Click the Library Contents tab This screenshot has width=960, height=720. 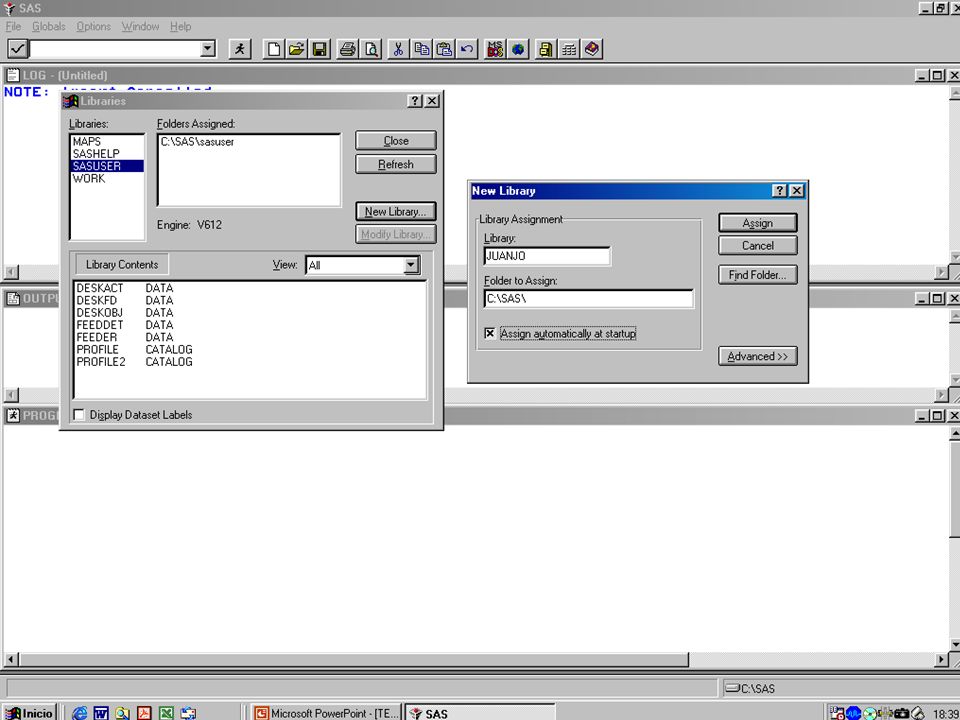click(122, 264)
